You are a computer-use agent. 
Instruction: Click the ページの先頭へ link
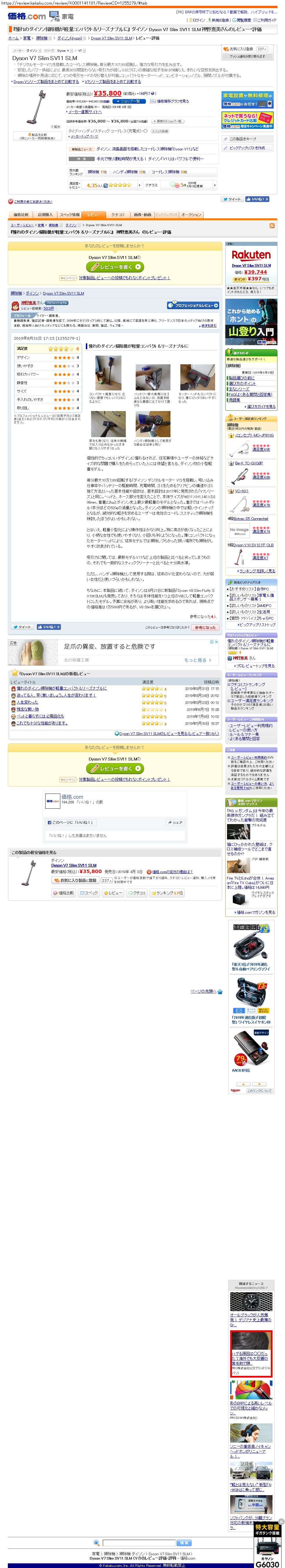[x=204, y=991]
